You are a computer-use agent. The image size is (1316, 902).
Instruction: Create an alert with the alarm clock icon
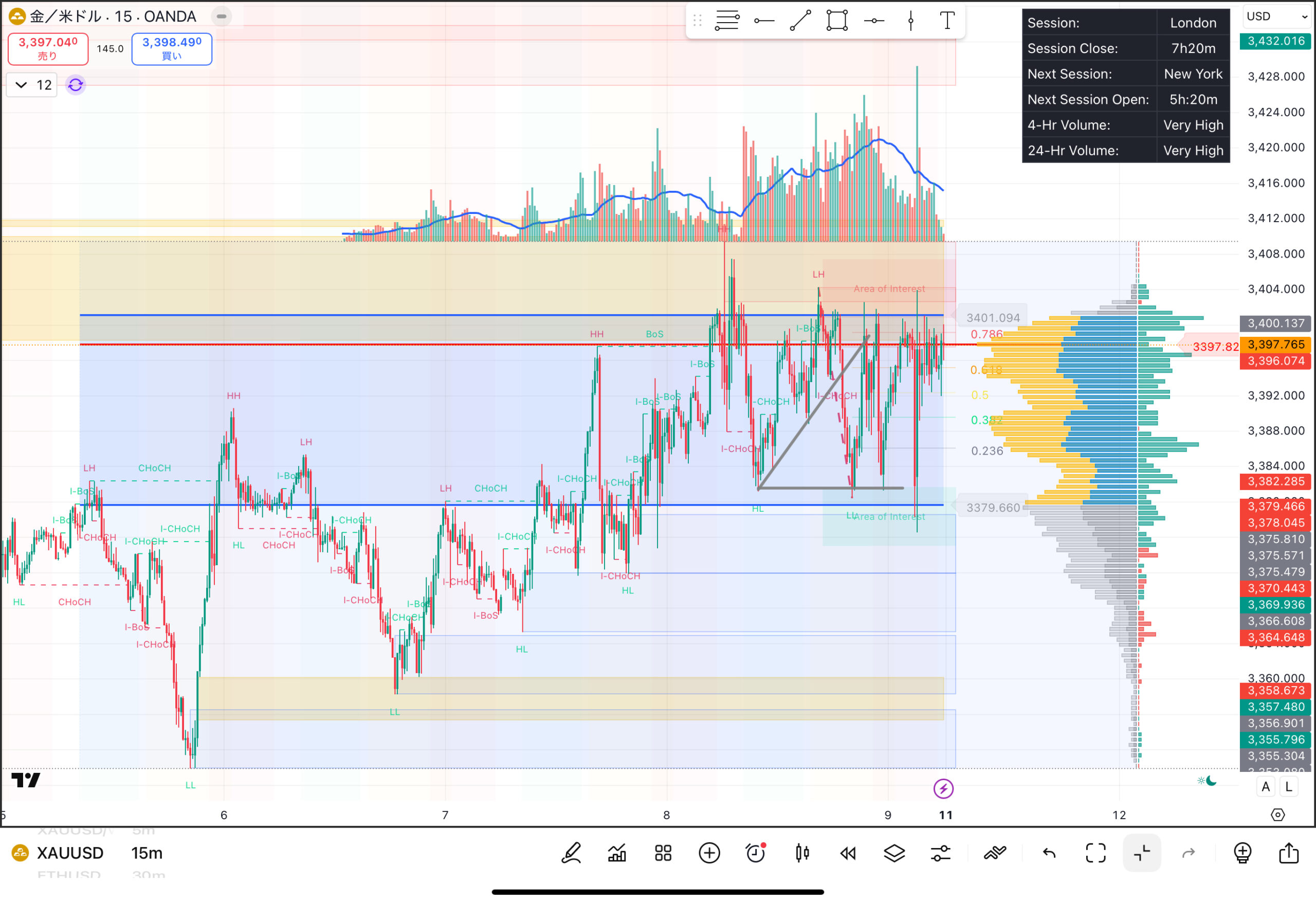coord(755,853)
